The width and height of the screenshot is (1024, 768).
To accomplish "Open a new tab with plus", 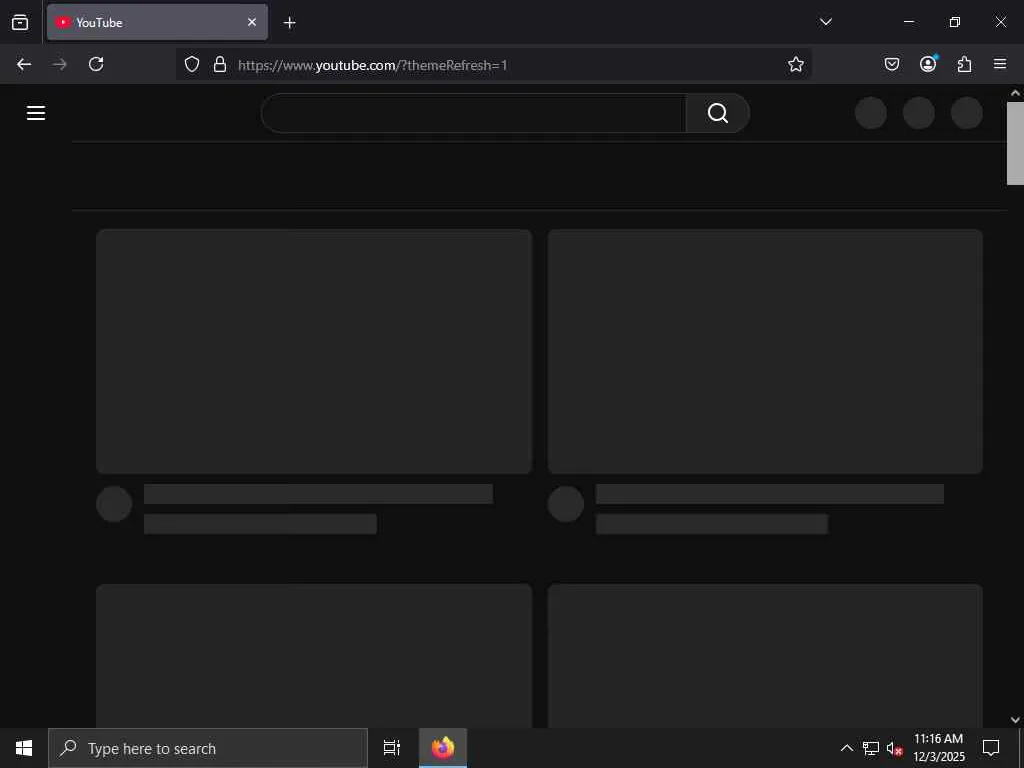I will 289,23.
